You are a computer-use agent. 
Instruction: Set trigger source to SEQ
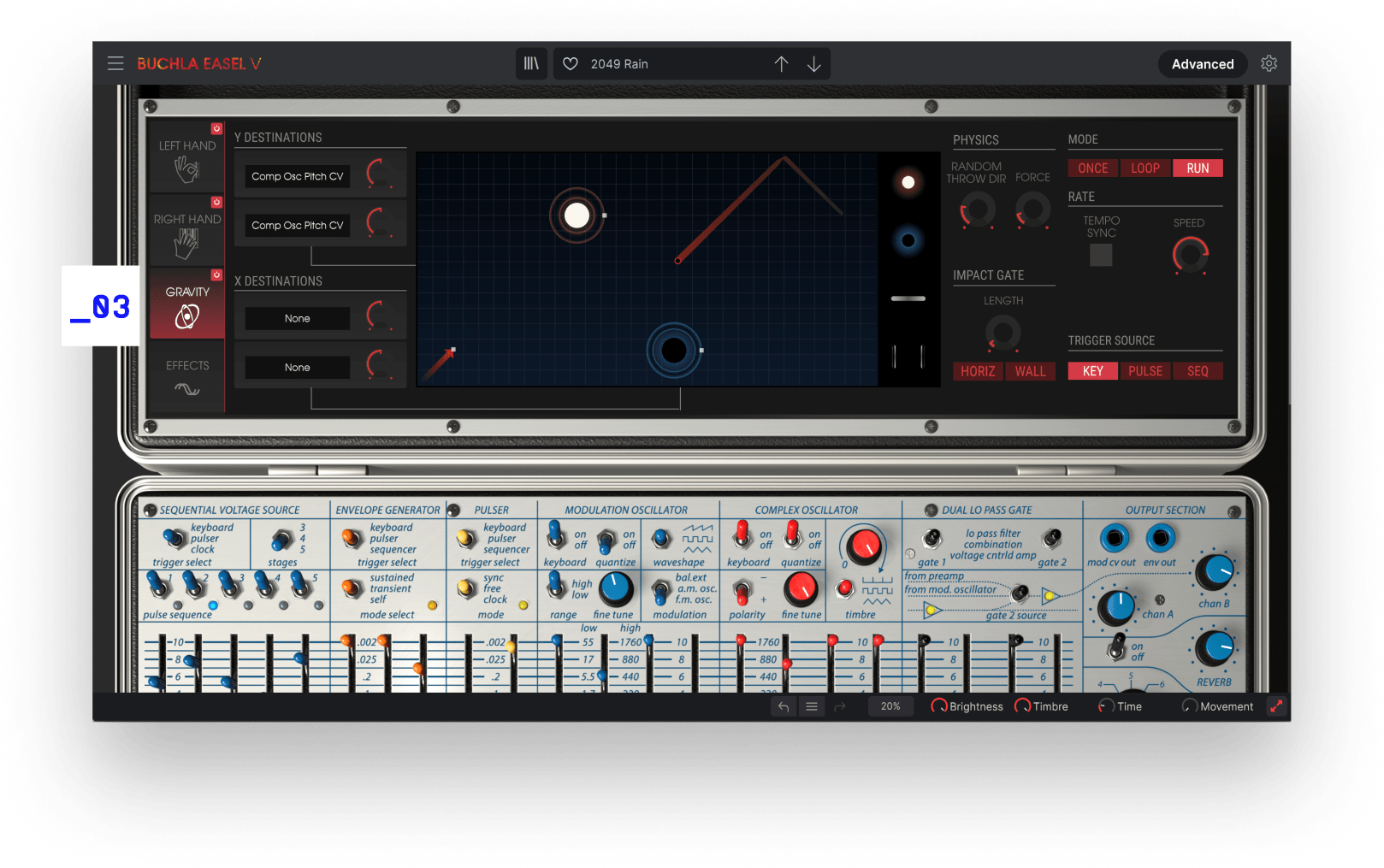(x=1198, y=371)
